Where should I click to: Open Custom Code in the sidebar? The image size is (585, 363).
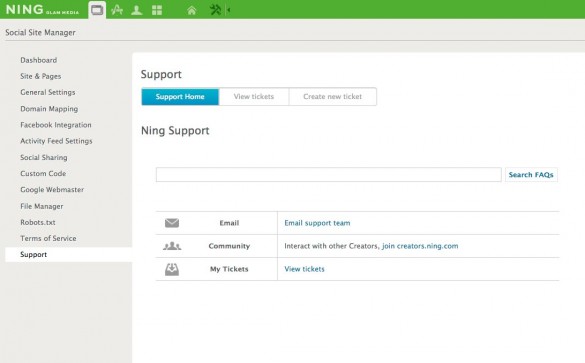tap(43, 173)
